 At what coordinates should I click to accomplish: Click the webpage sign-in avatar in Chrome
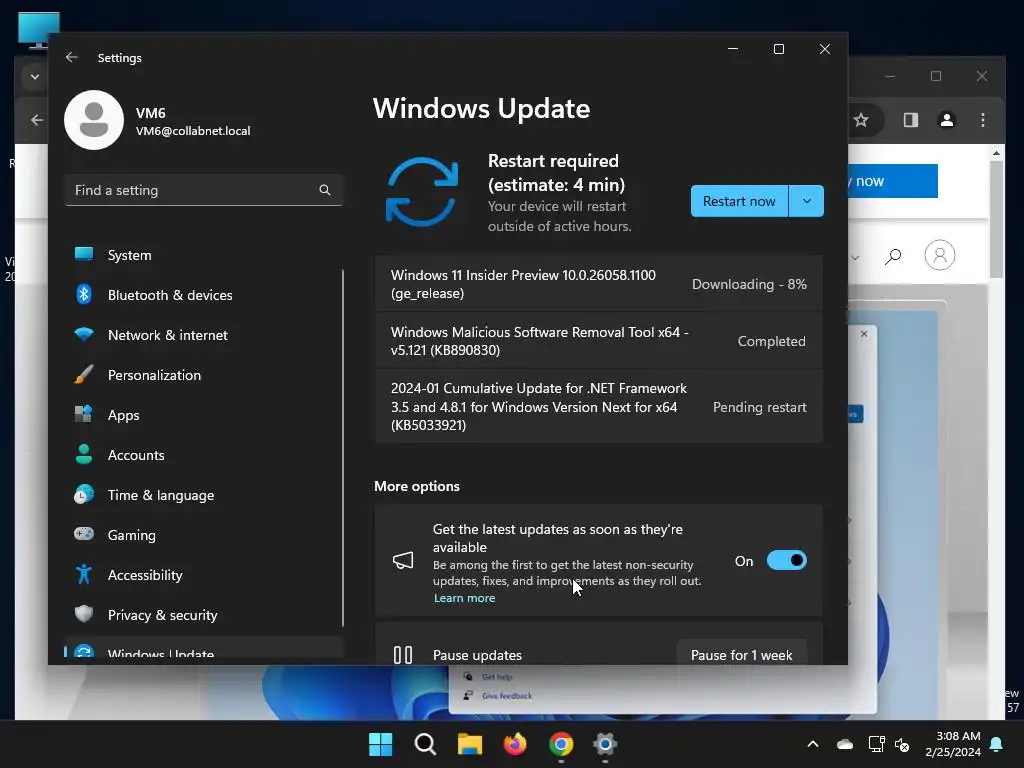pyautogui.click(x=940, y=255)
